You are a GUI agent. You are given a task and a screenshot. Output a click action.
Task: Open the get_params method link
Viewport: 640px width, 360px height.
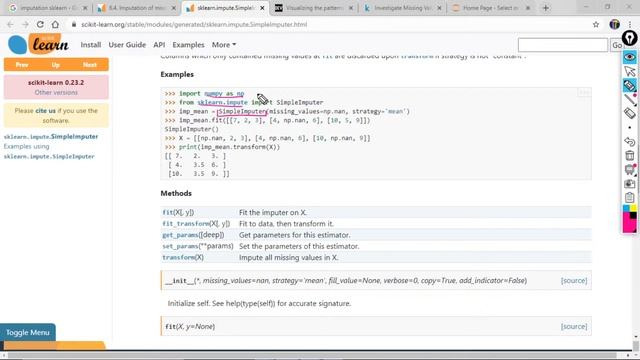[x=180, y=235]
